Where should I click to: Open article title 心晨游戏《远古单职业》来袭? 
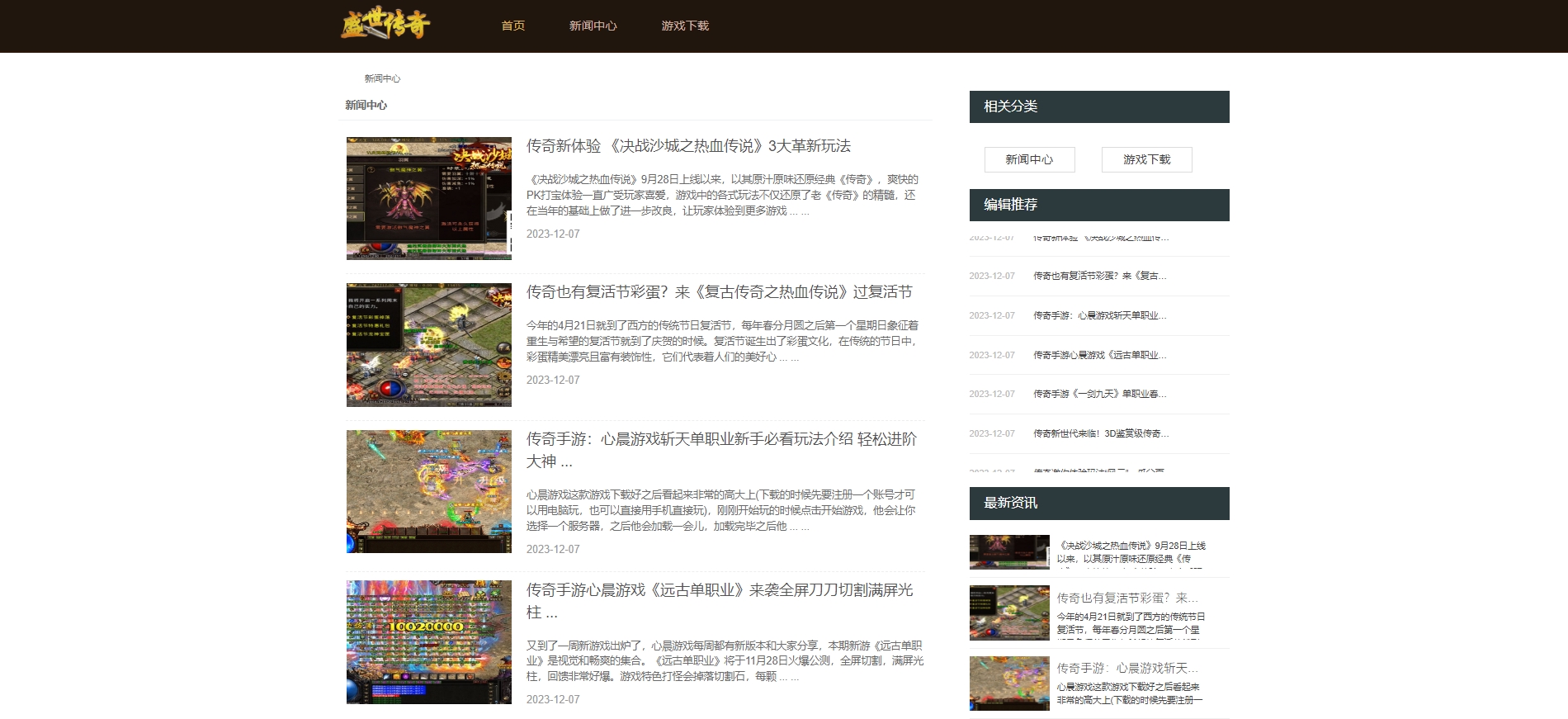(x=720, y=601)
